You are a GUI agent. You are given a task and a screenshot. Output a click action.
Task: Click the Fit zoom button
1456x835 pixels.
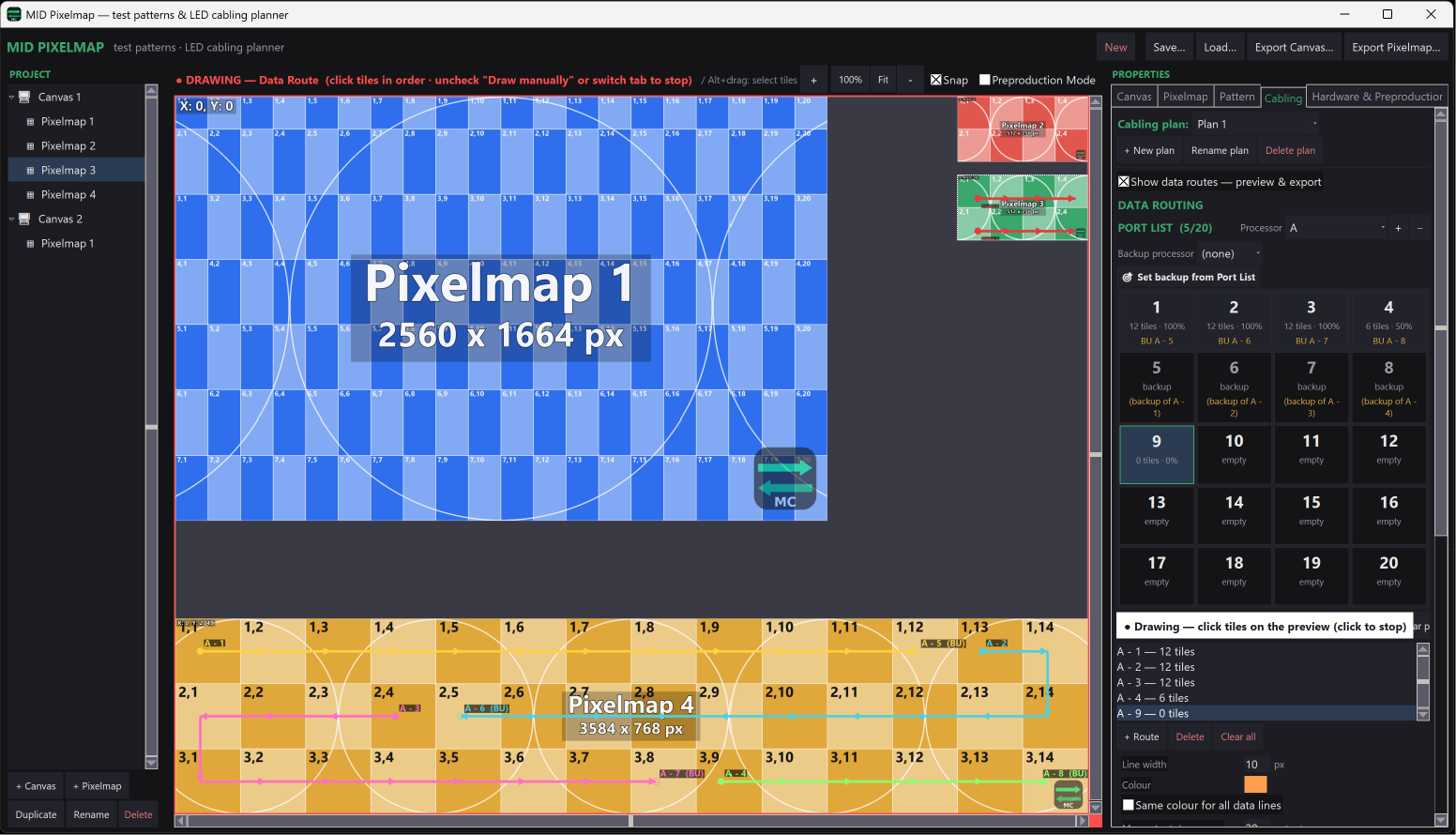coord(883,81)
